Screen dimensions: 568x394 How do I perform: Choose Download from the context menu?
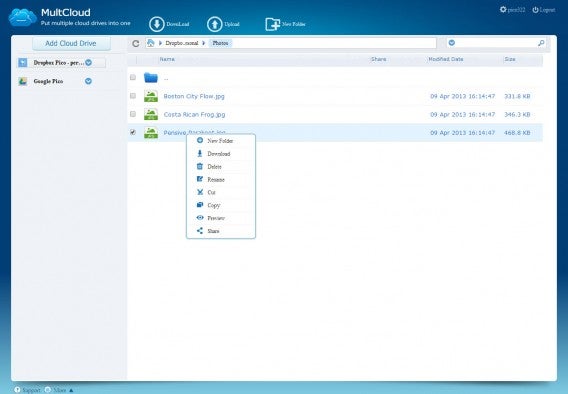(221, 154)
